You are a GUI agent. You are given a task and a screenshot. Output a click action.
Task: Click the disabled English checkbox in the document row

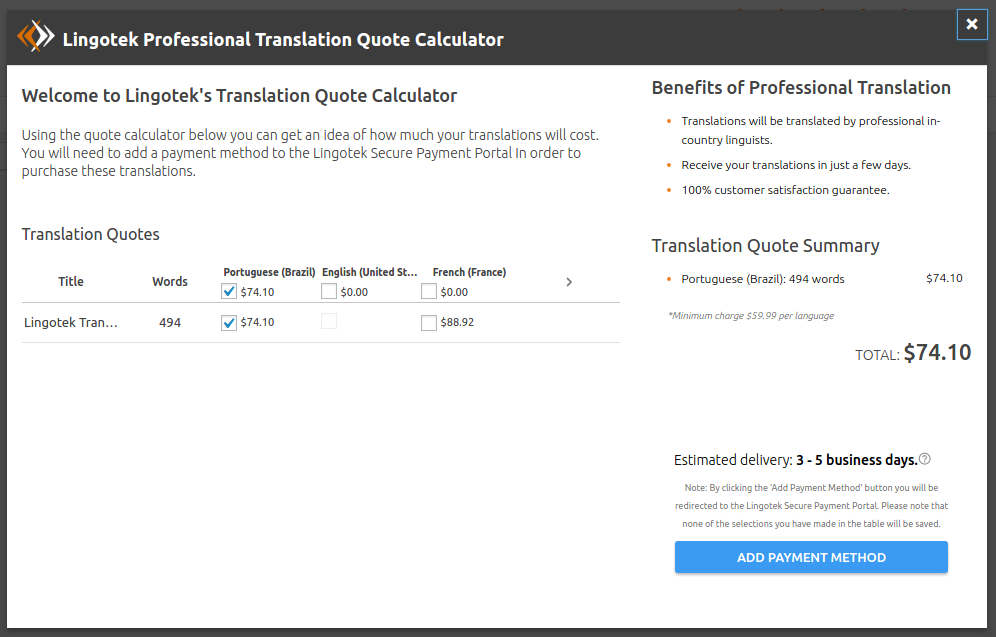pyautogui.click(x=329, y=322)
